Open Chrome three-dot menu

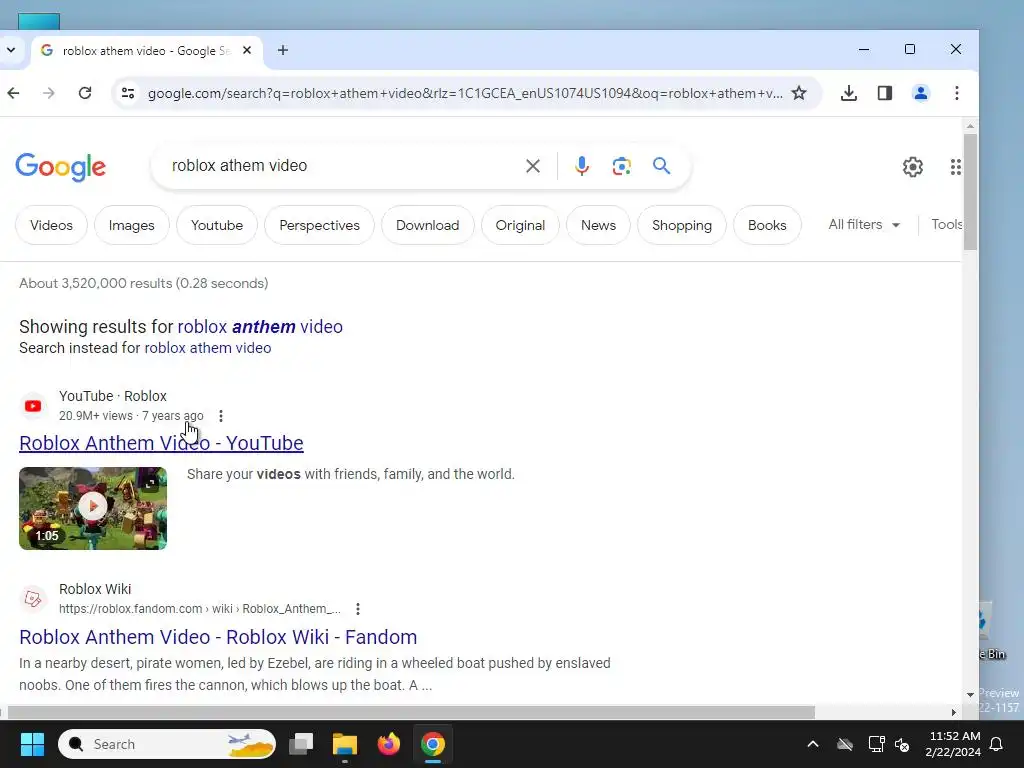point(957,93)
